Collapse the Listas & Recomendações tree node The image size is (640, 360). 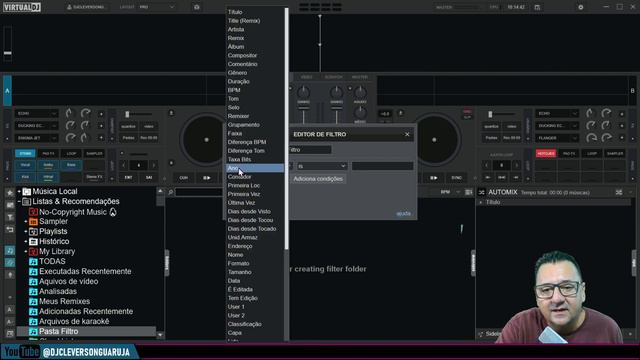(x=19, y=202)
